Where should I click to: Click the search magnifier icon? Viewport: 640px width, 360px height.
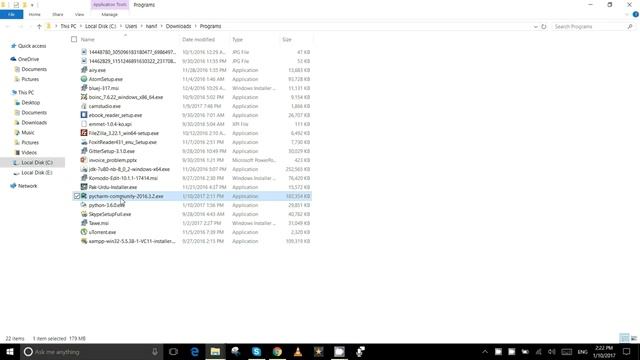[x=630, y=27]
